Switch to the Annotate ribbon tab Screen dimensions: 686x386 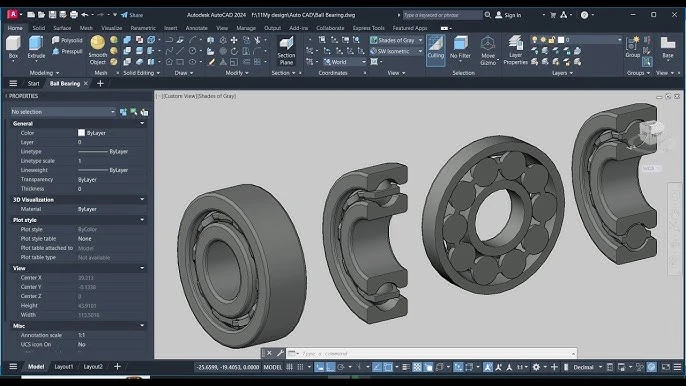(x=196, y=28)
